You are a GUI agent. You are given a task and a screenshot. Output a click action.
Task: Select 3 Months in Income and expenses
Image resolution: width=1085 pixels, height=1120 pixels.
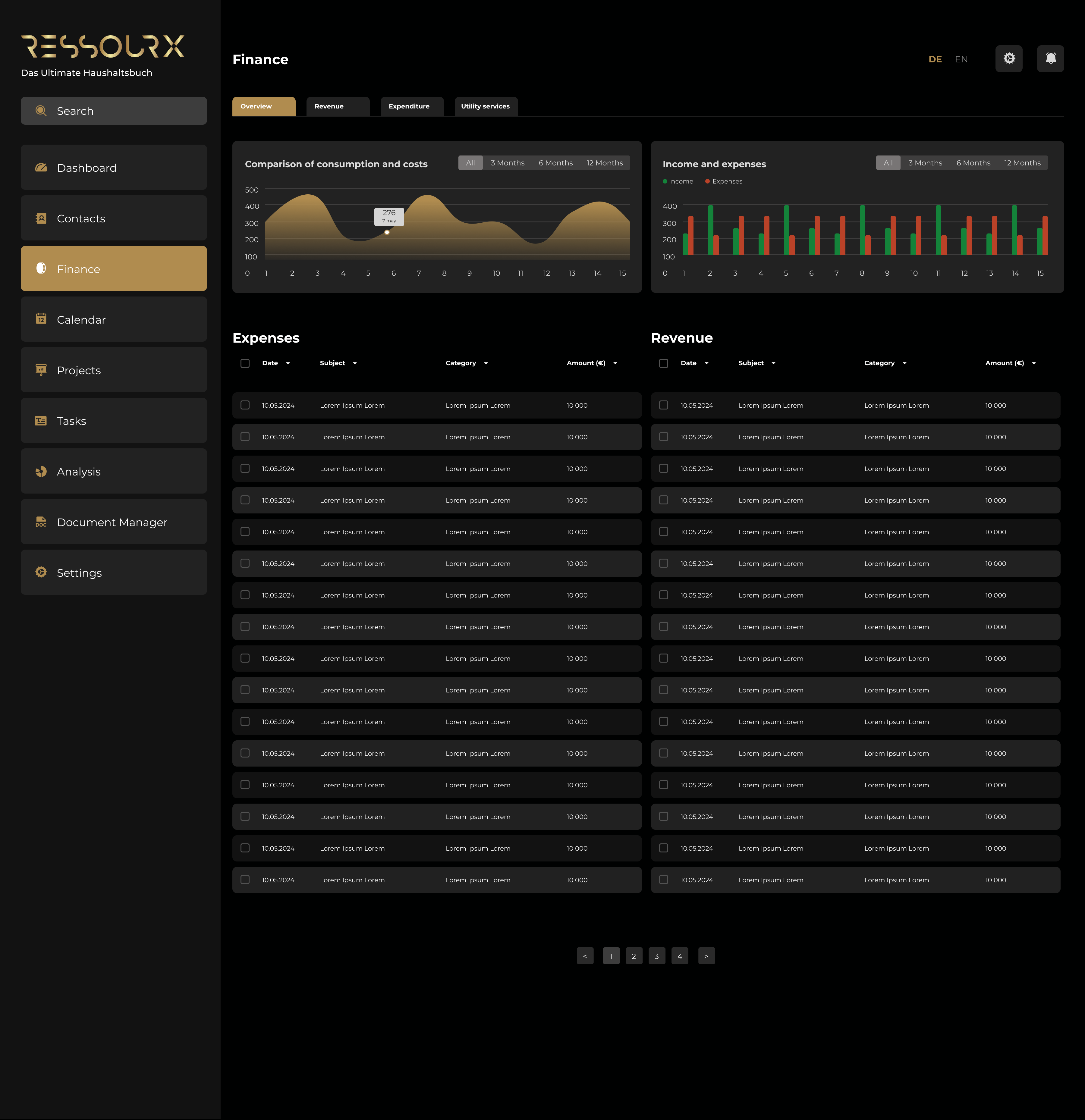(x=926, y=163)
